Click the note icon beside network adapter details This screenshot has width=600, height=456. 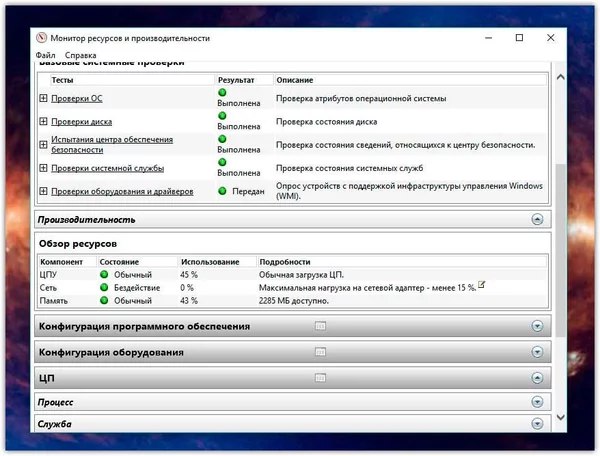481,286
